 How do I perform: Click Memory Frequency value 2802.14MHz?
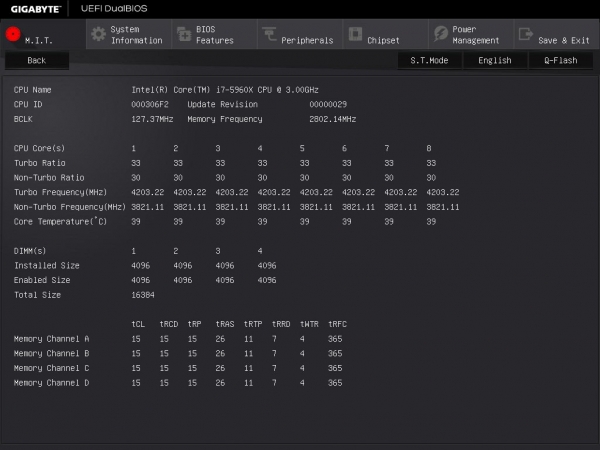point(333,119)
